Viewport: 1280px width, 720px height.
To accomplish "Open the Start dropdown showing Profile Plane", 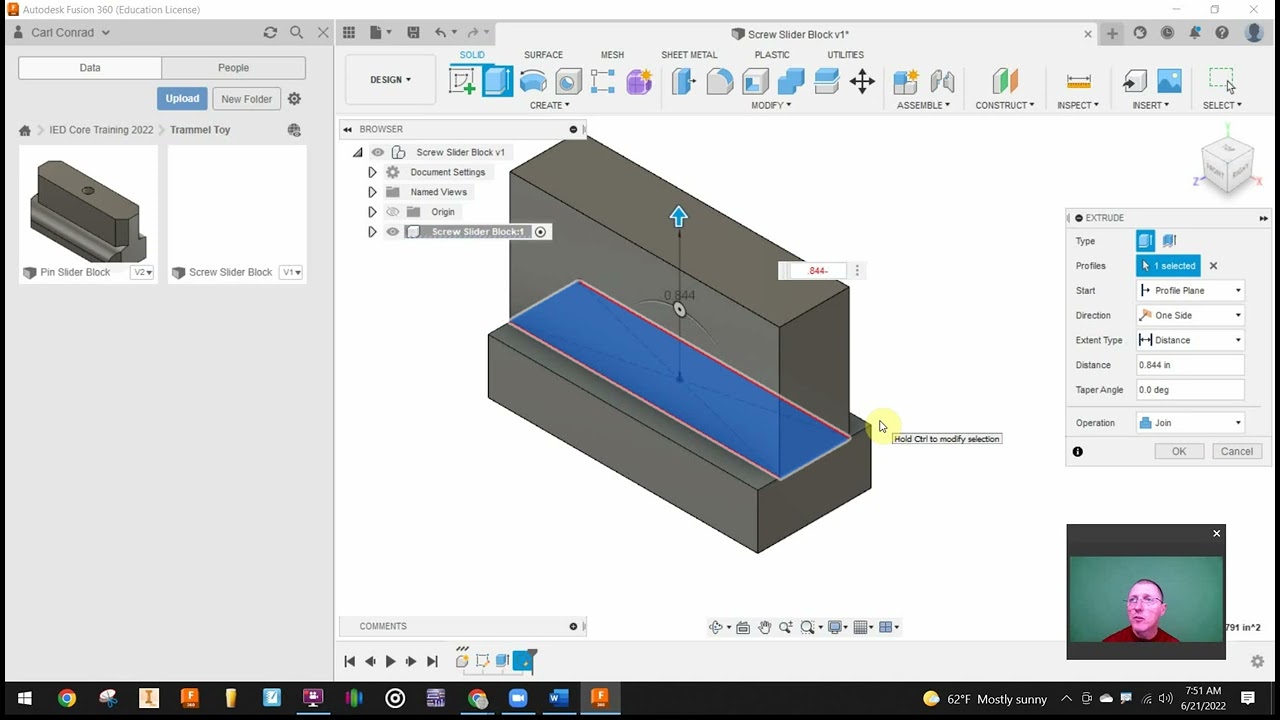I will coord(1190,290).
